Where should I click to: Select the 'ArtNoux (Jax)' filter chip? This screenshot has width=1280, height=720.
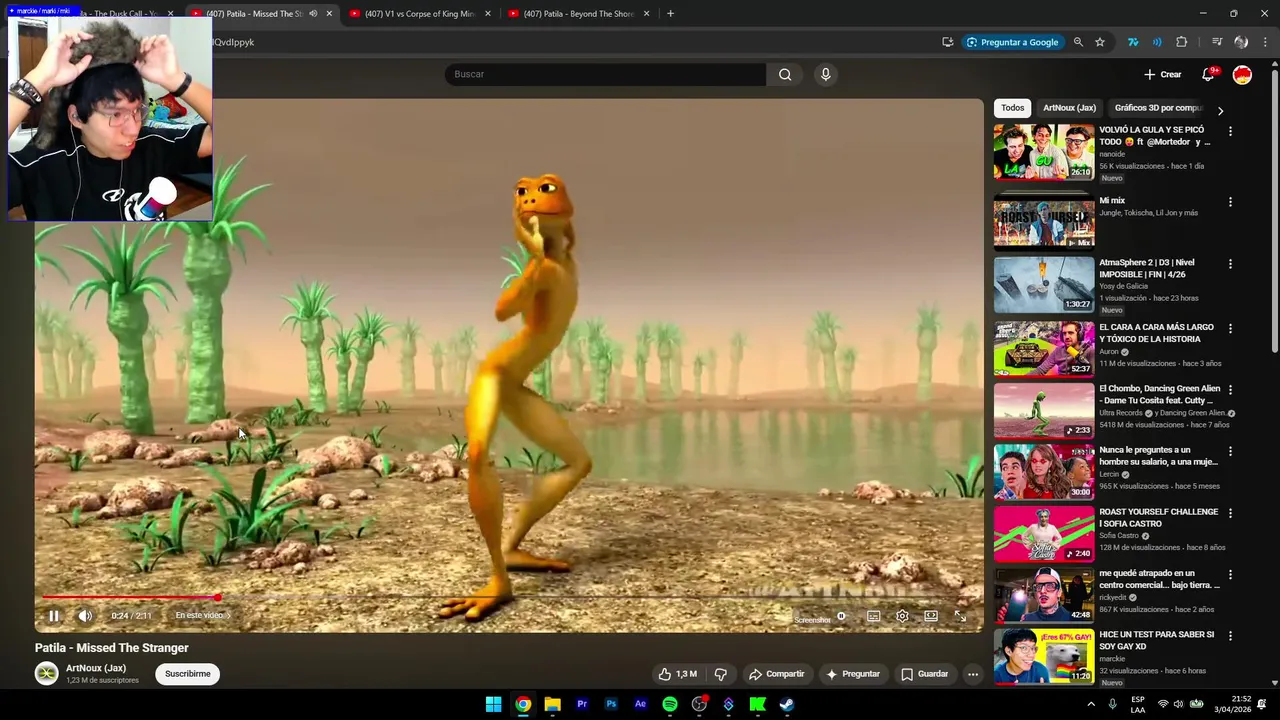point(1069,108)
